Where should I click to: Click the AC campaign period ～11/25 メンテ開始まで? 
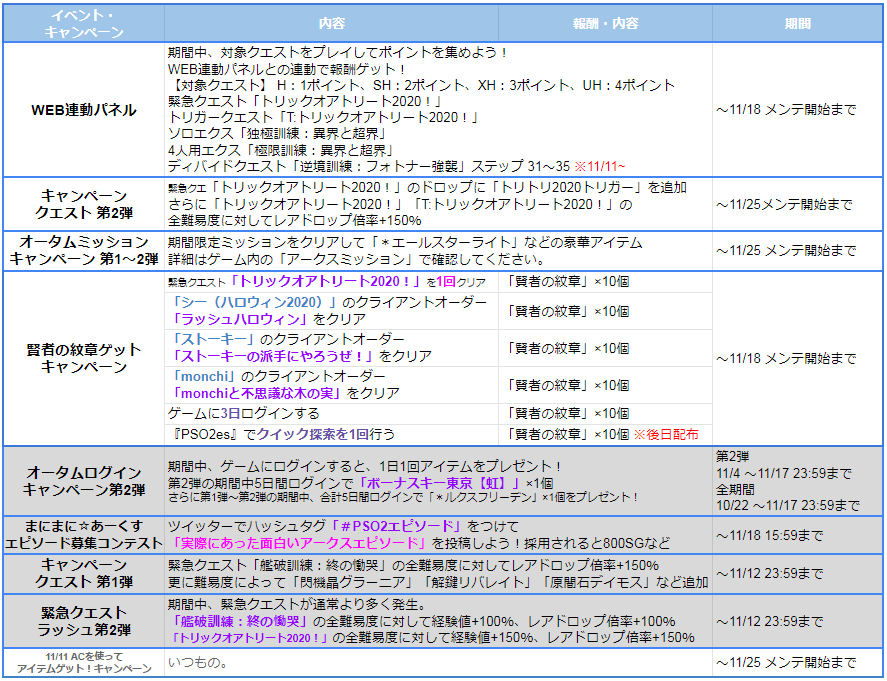pos(786,662)
